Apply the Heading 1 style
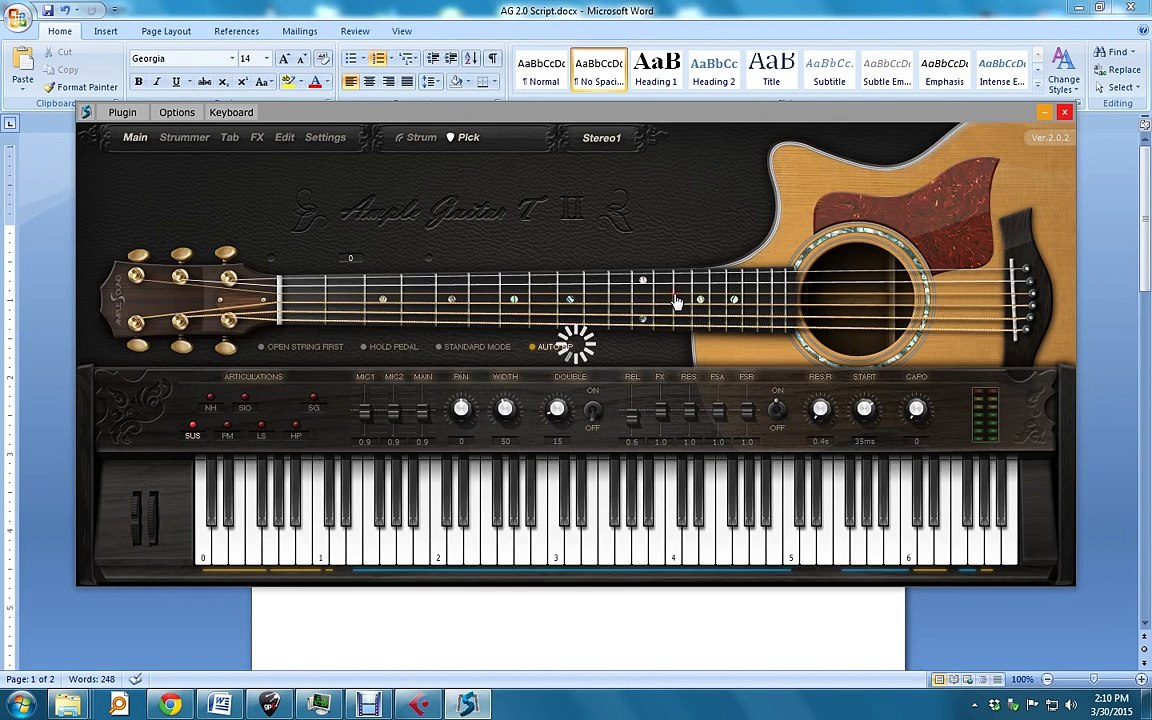This screenshot has height=720, width=1152. coord(656,70)
